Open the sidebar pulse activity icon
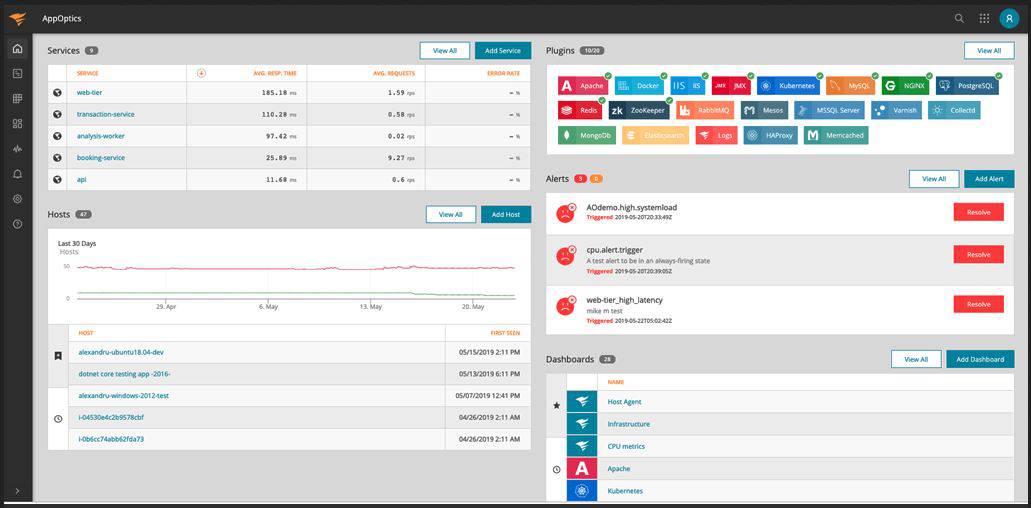The height and width of the screenshot is (508, 1031). 17,149
